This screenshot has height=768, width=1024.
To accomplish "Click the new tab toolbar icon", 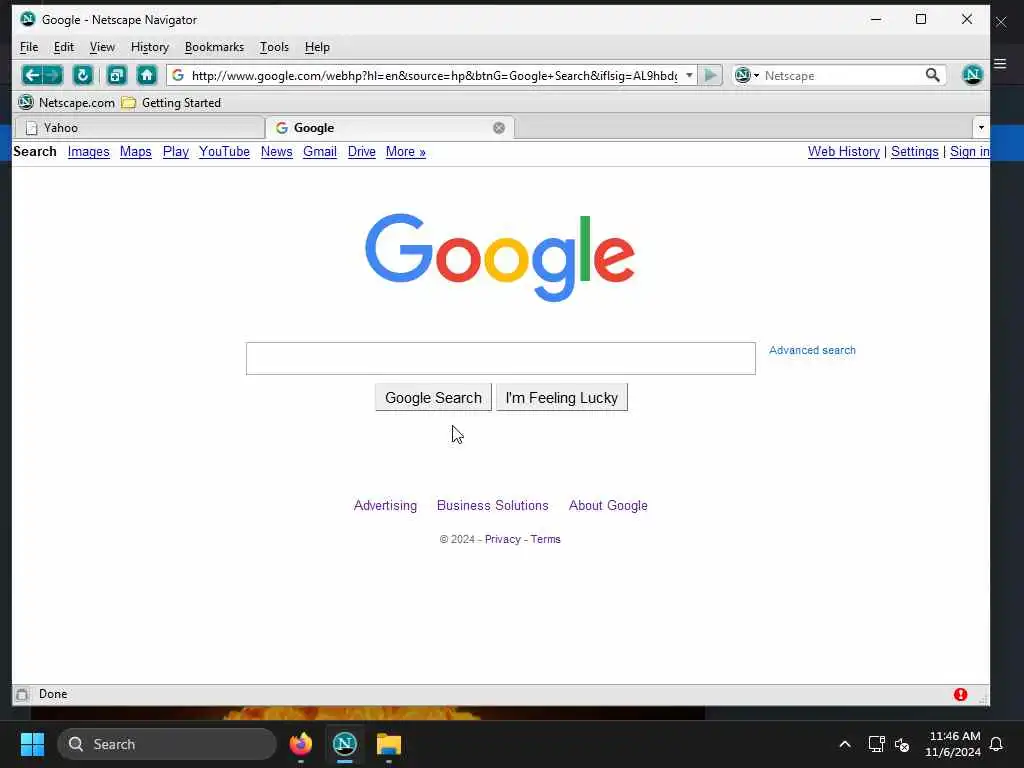I will pyautogui.click(x=116, y=75).
